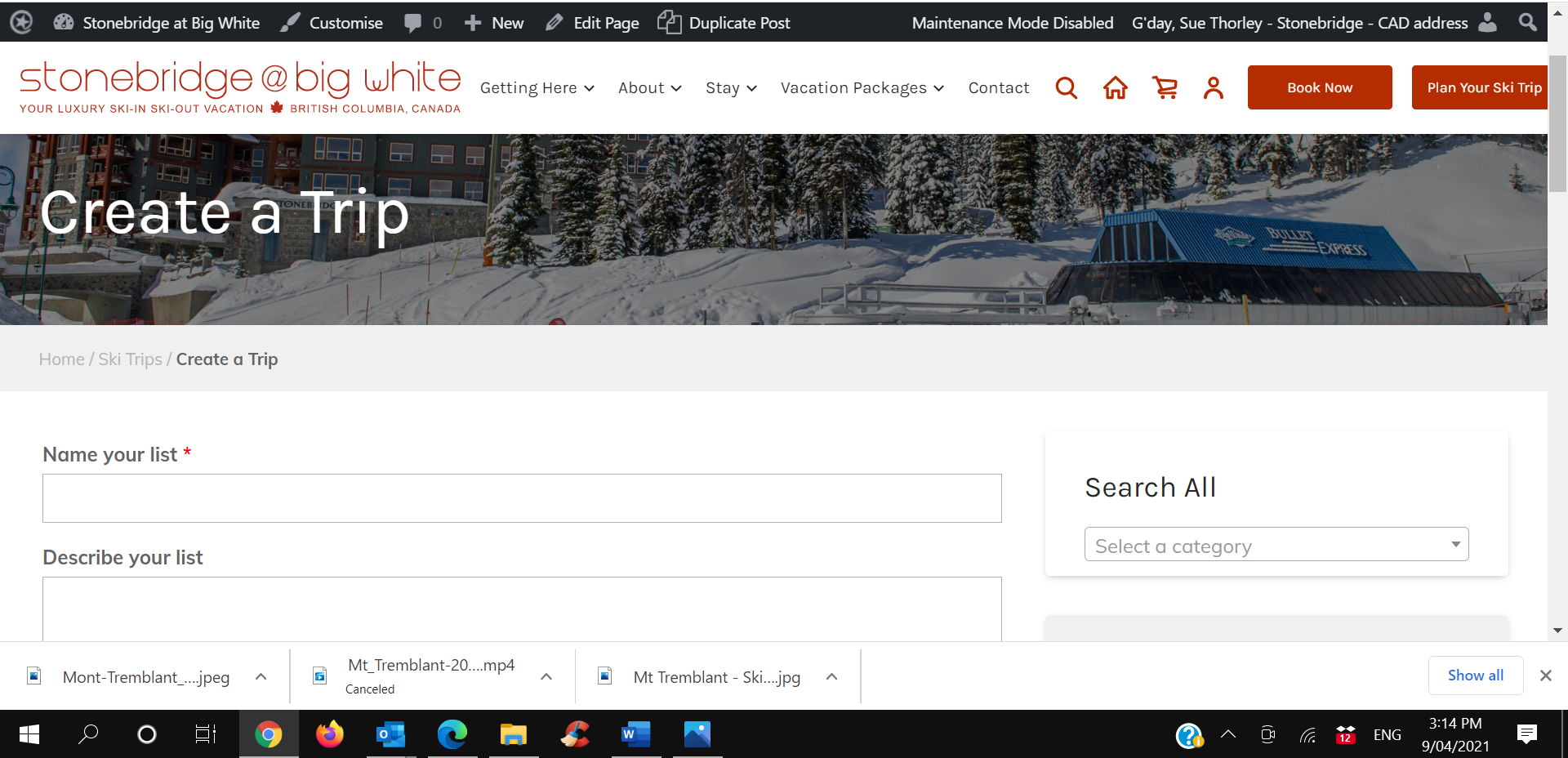Click the Get Help tray icon
This screenshot has height=758, width=1568.
tap(1189, 735)
